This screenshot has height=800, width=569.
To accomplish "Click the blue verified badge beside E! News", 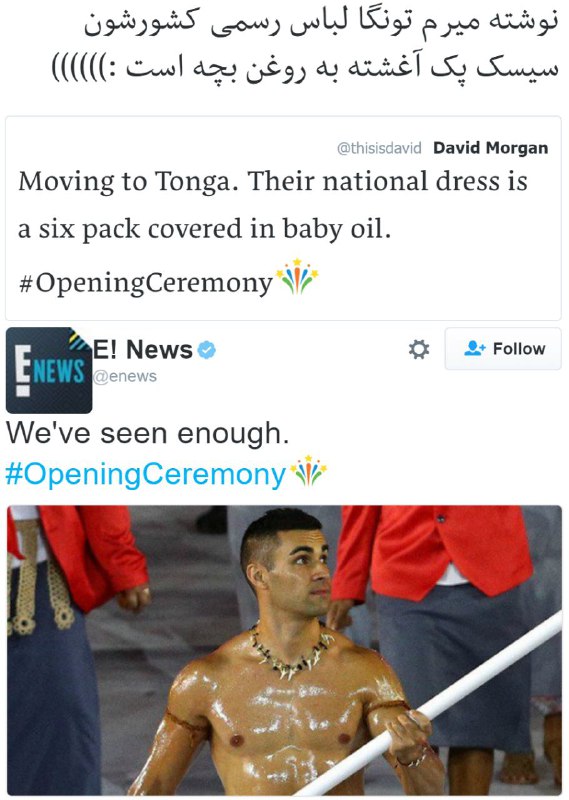I will tap(207, 350).
